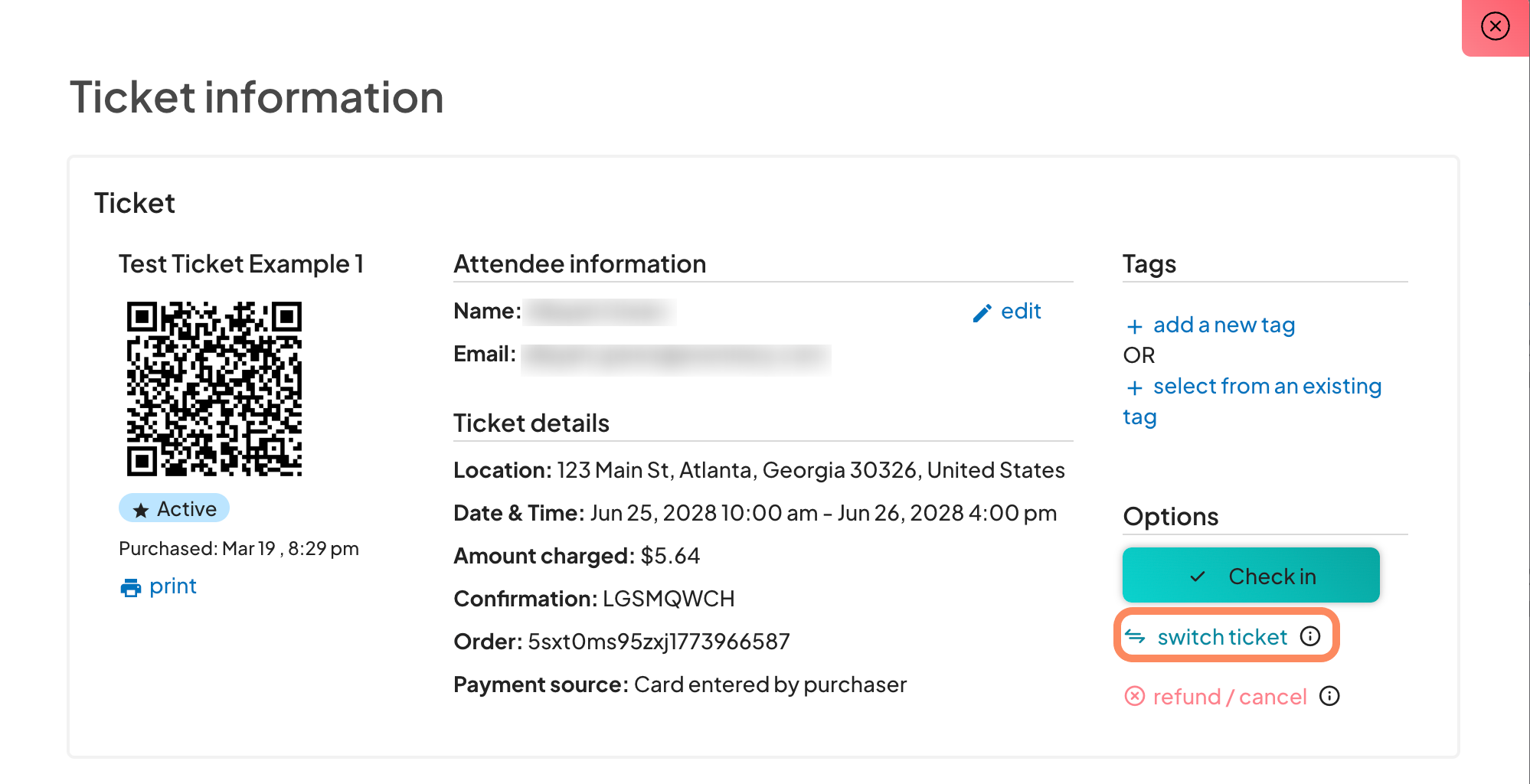
Task: Click the plus icon beside select existing tag
Action: coord(1135,388)
